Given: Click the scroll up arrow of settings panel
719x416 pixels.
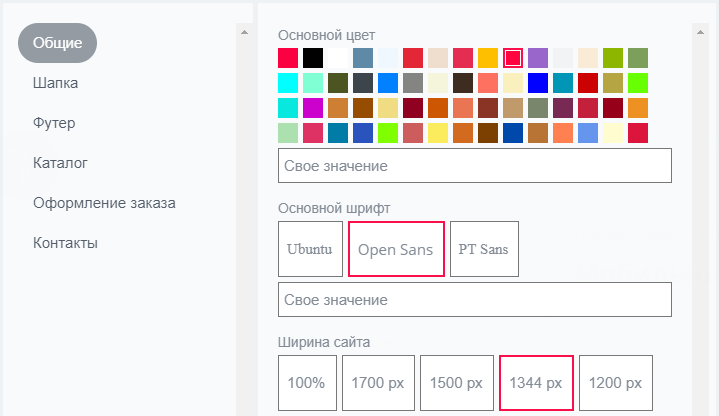Looking at the screenshot, I should pos(700,33).
